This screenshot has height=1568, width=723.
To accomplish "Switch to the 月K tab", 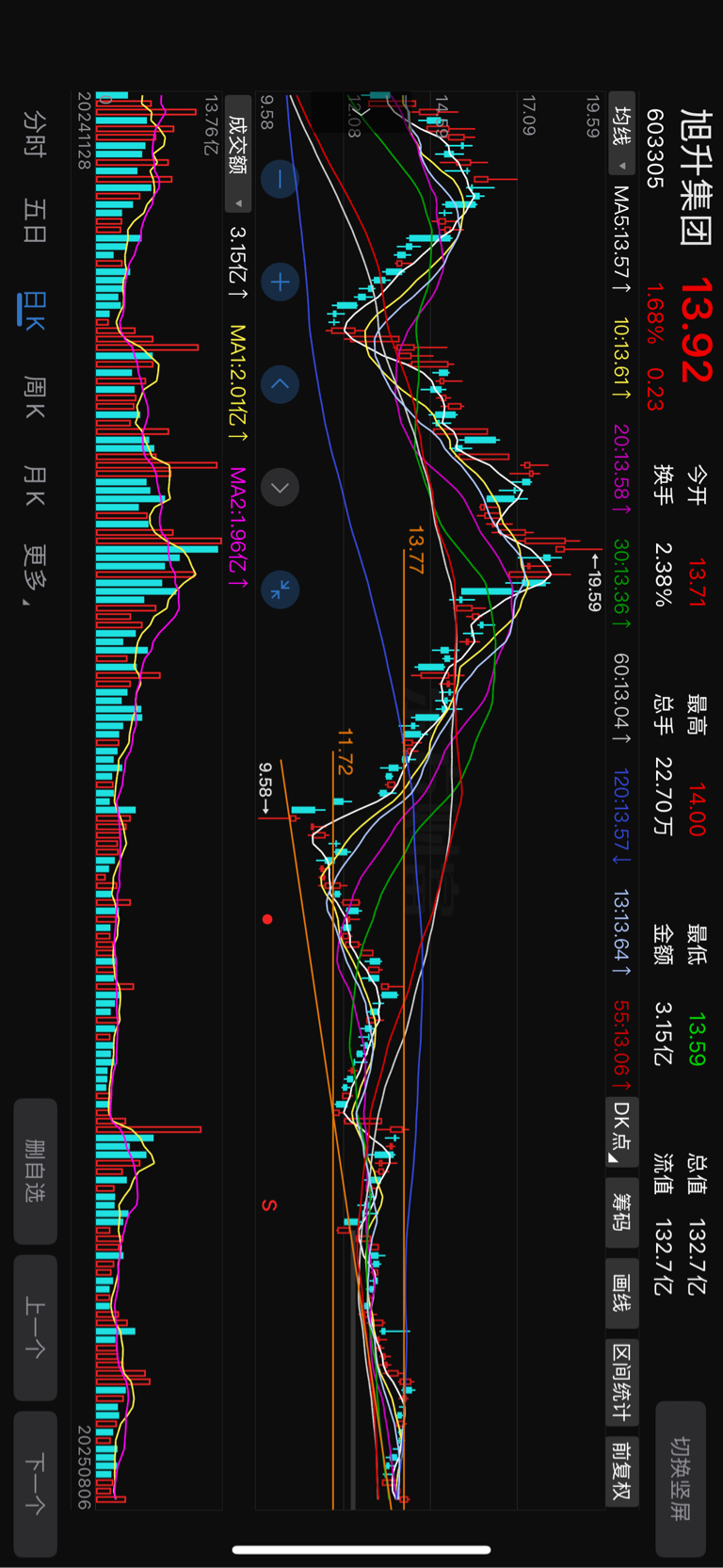I will click(35, 484).
